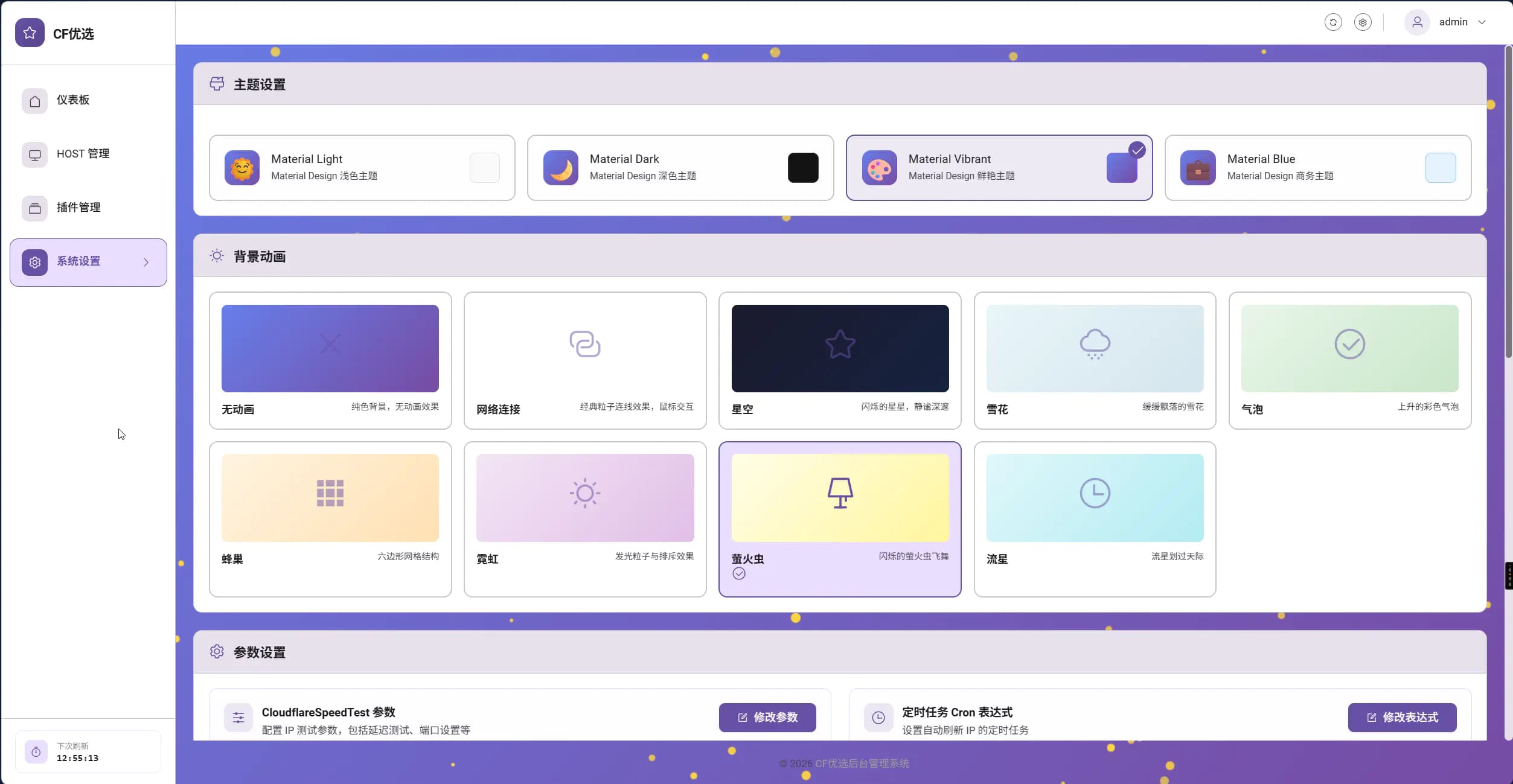The width and height of the screenshot is (1513, 784).
Task: Click the Material Vibrant selected checkmark badge
Action: (x=1137, y=150)
